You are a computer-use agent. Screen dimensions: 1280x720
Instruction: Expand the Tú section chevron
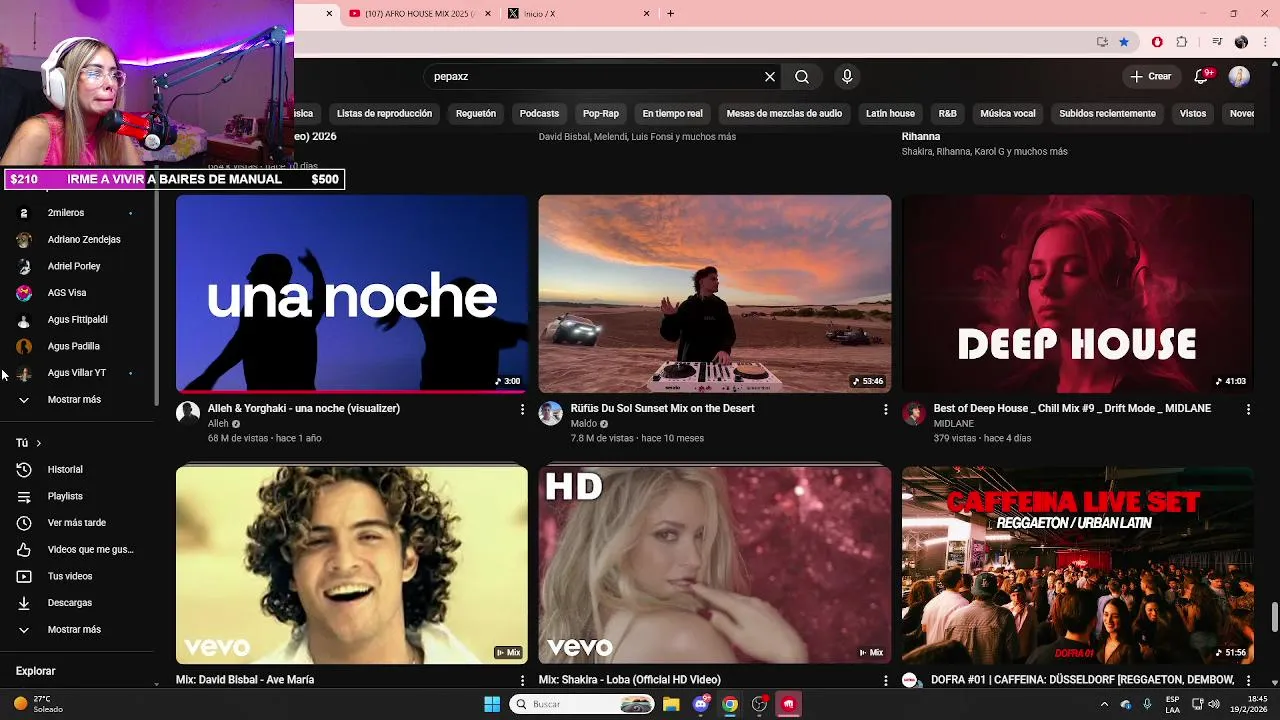coord(38,443)
